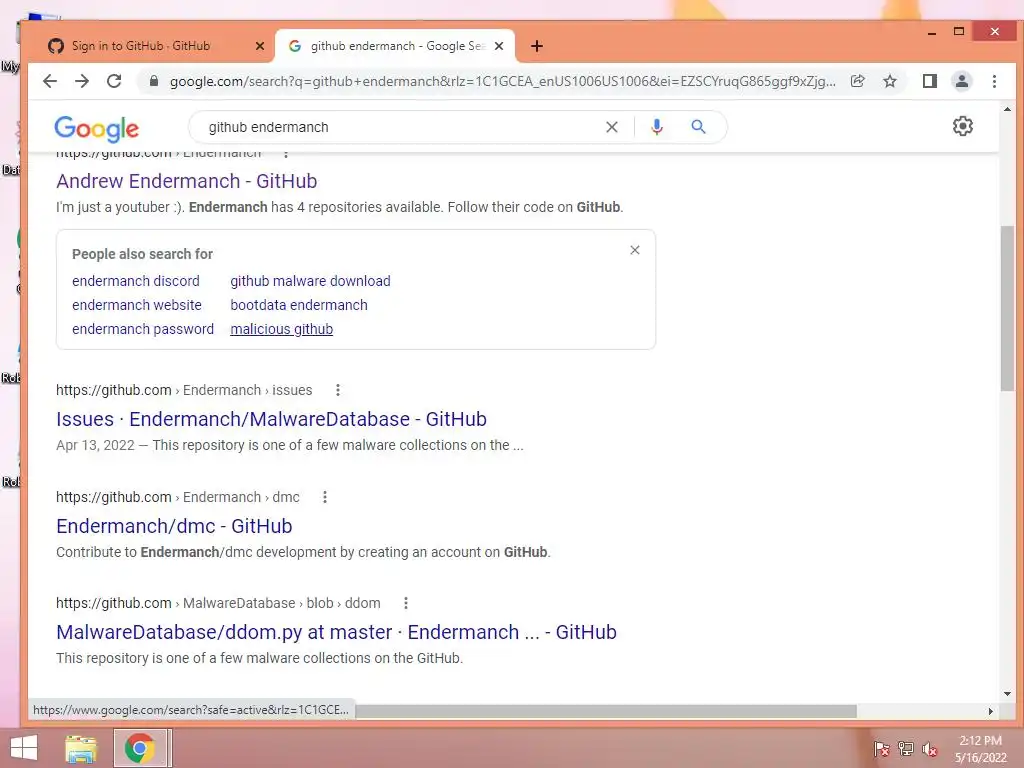
Task: Select Chrome in the taskbar
Action: [x=139, y=748]
